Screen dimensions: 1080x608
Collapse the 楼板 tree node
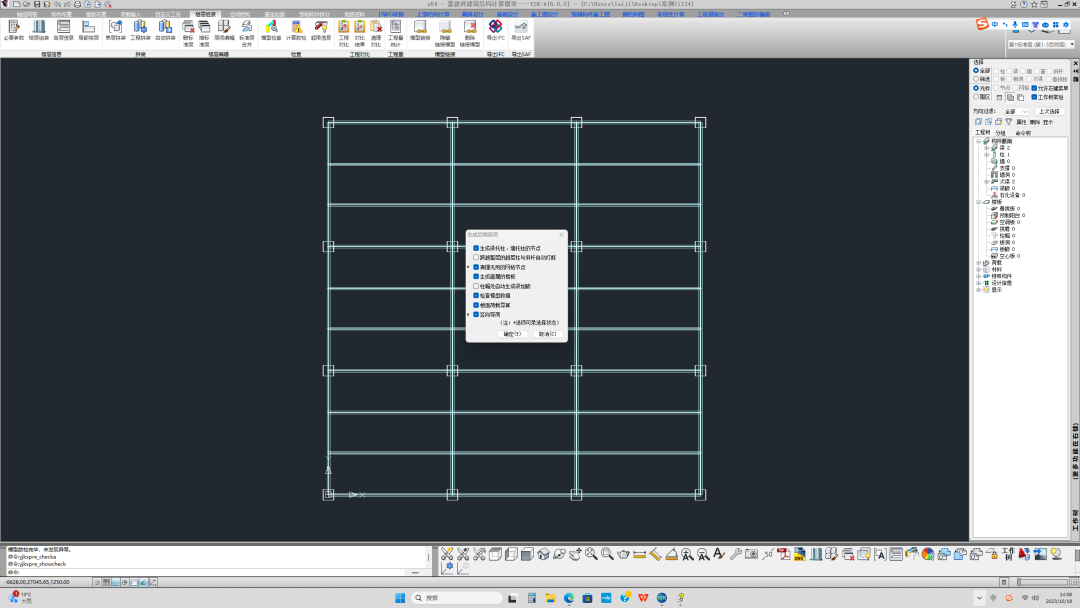(x=979, y=202)
